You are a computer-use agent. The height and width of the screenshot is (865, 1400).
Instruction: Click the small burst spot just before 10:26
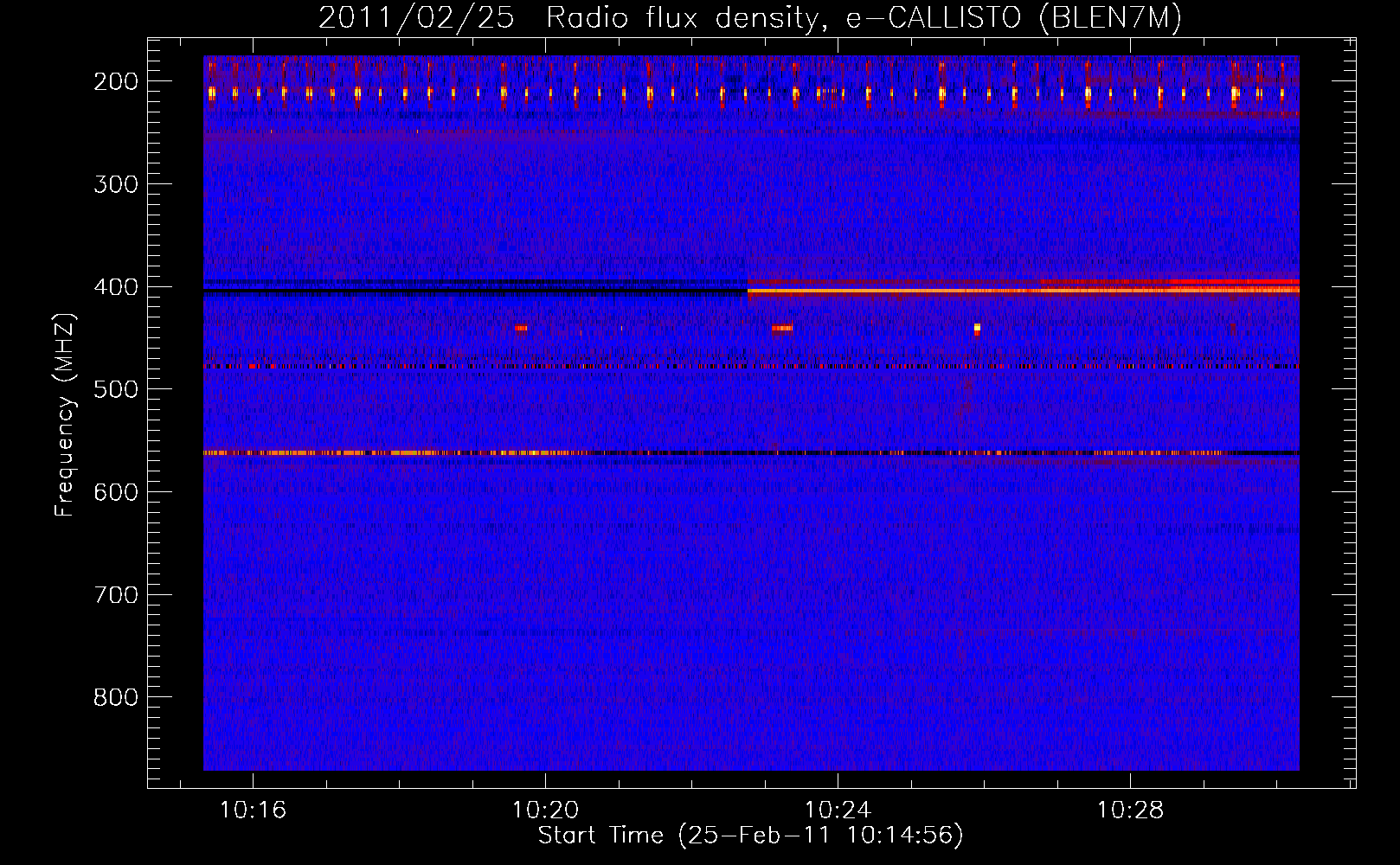pyautogui.click(x=977, y=329)
